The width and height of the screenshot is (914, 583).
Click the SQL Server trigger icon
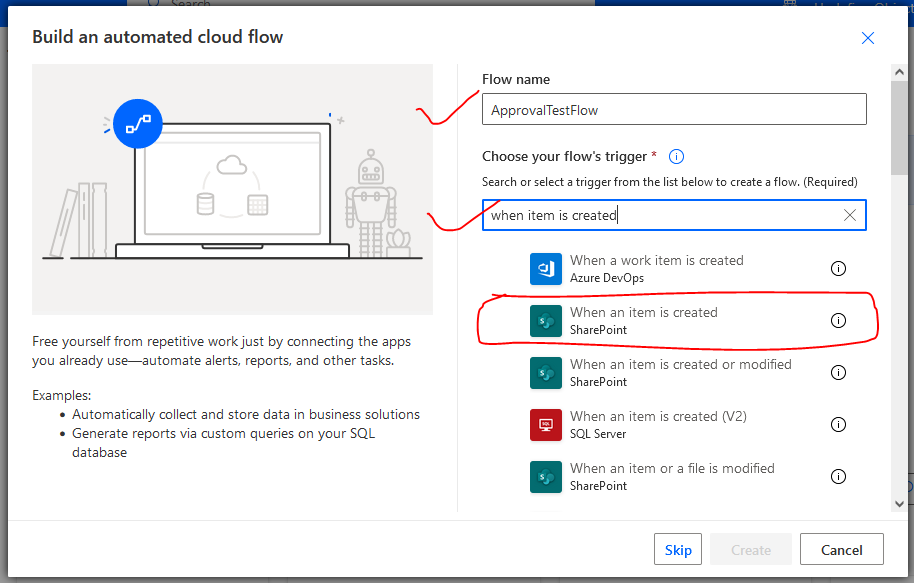click(x=546, y=425)
